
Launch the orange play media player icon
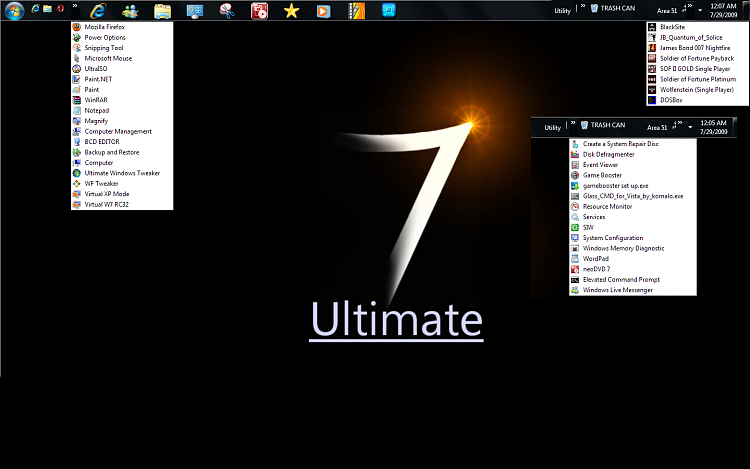323,11
